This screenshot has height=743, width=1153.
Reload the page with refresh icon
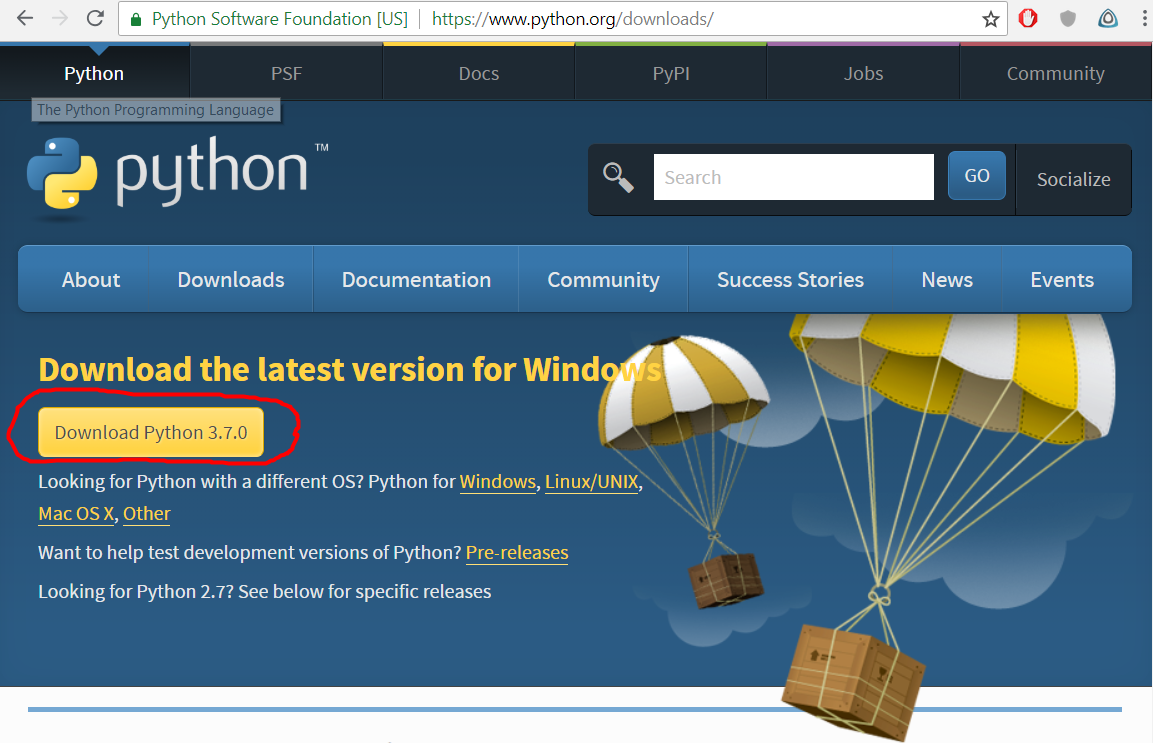[95, 18]
